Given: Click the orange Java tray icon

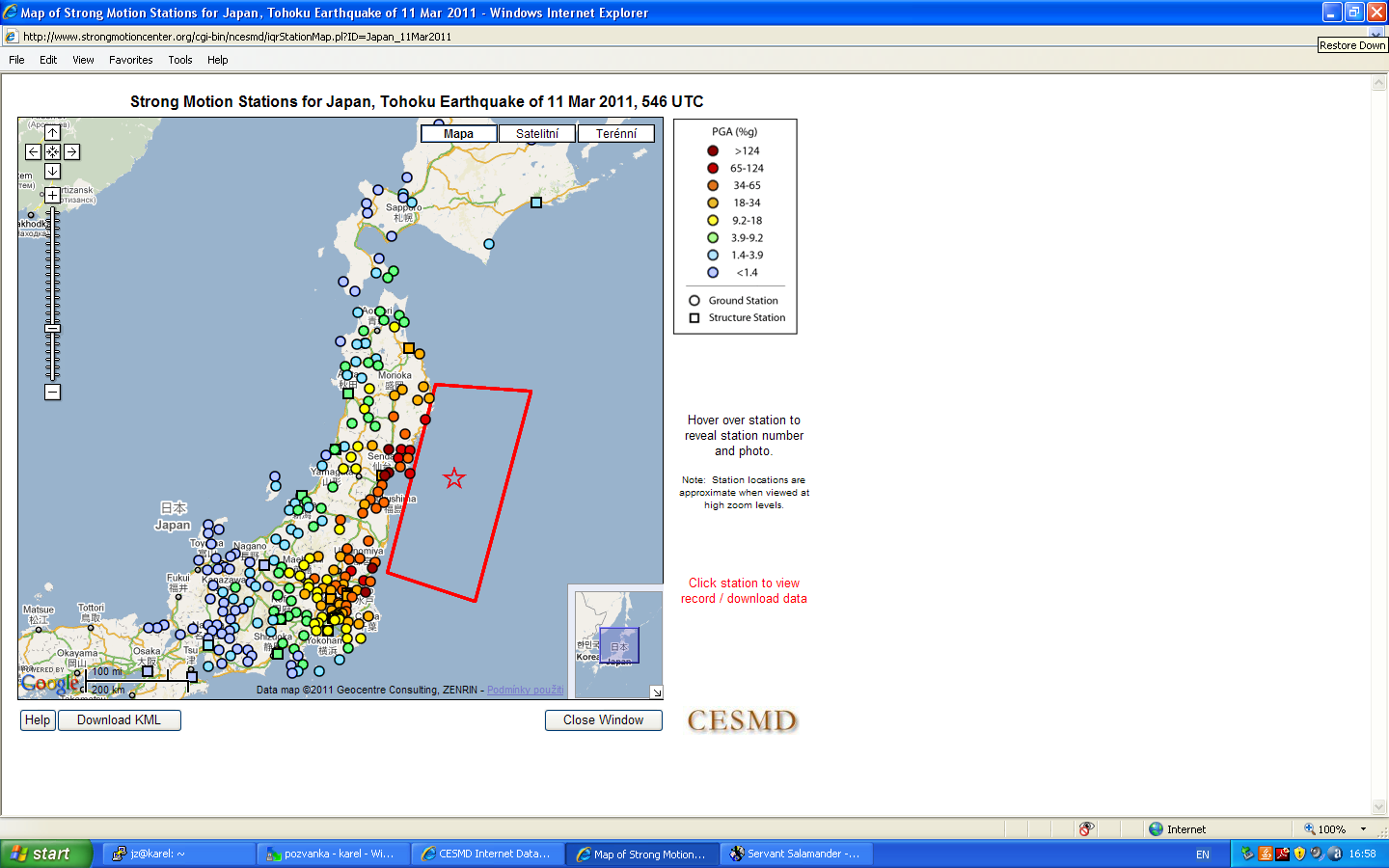Looking at the screenshot, I should tap(1265, 854).
